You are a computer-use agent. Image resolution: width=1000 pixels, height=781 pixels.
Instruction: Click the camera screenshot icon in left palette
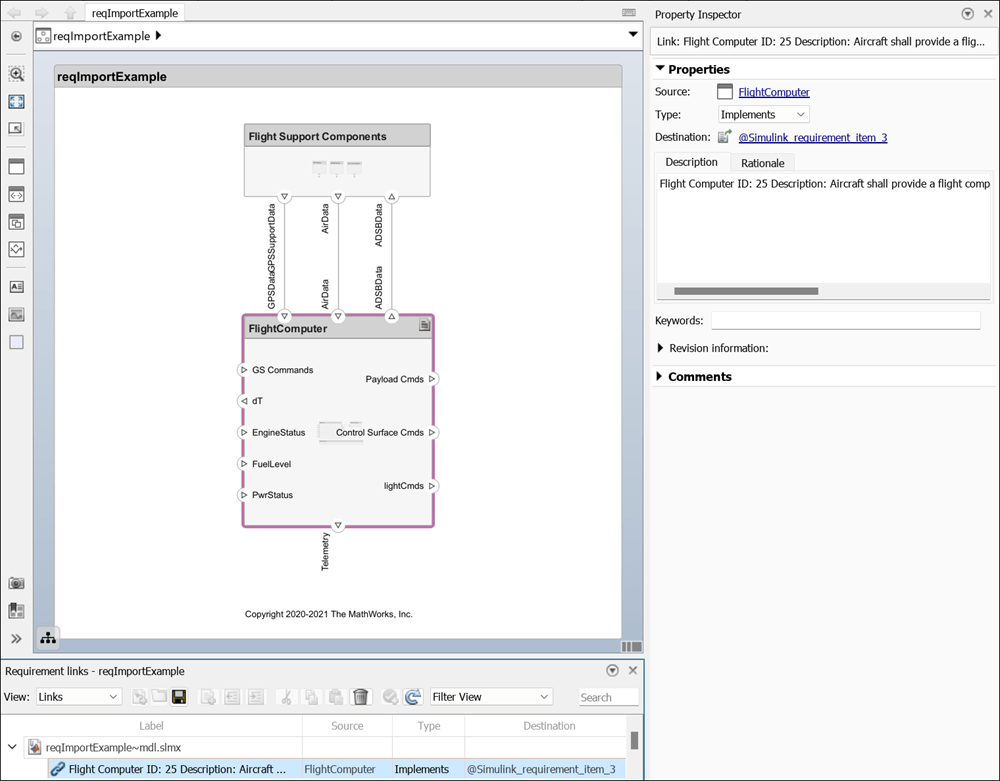coord(16,583)
